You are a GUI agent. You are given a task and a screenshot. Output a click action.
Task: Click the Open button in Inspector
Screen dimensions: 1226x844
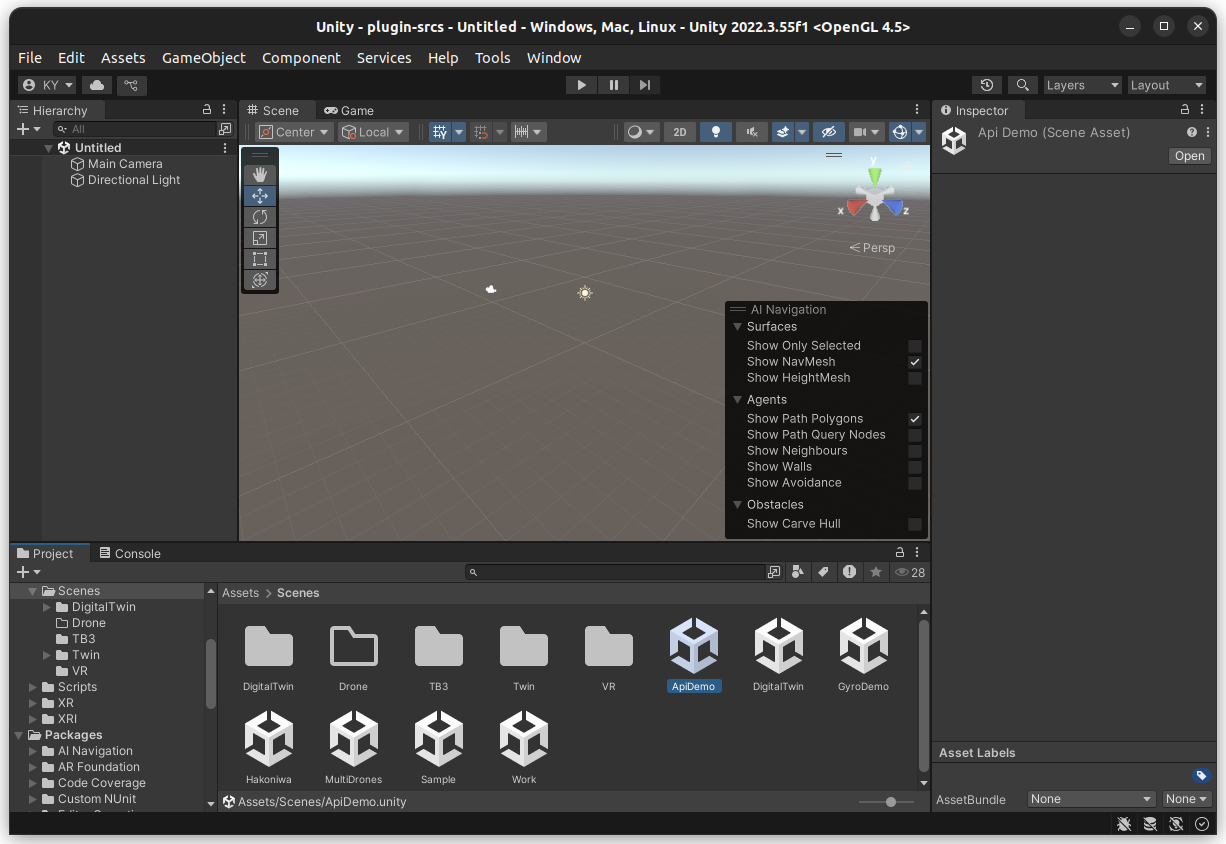pyautogui.click(x=1190, y=156)
